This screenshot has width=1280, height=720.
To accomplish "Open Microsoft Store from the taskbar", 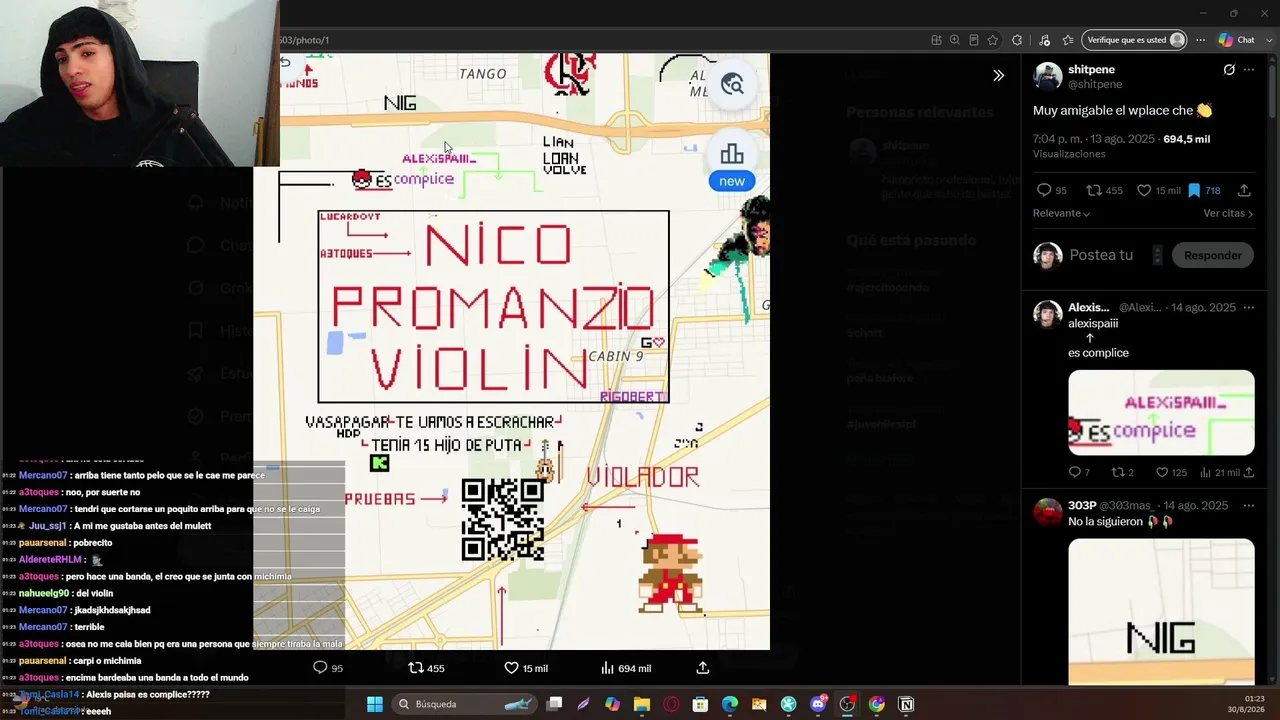I will (x=701, y=704).
